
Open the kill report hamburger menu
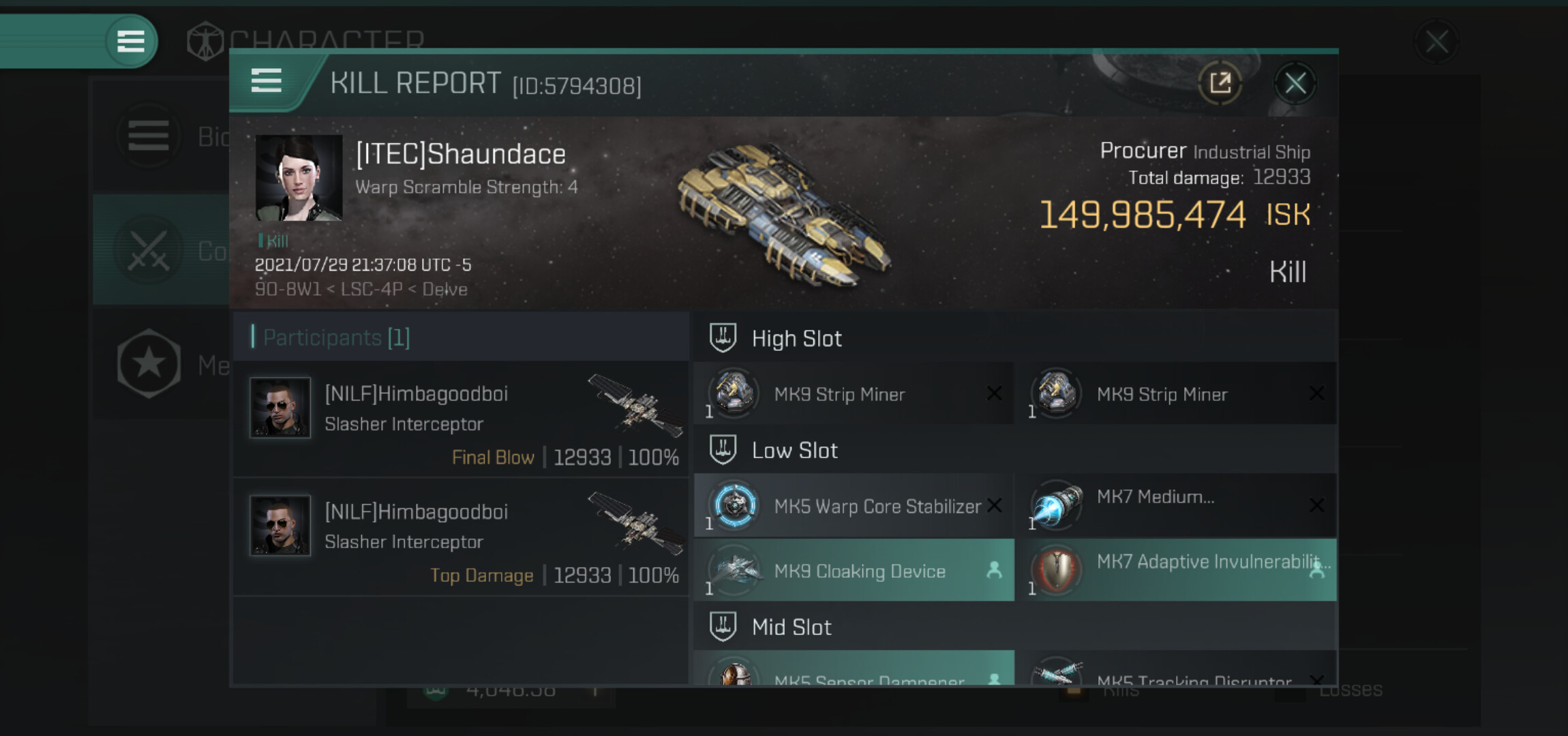pos(267,81)
